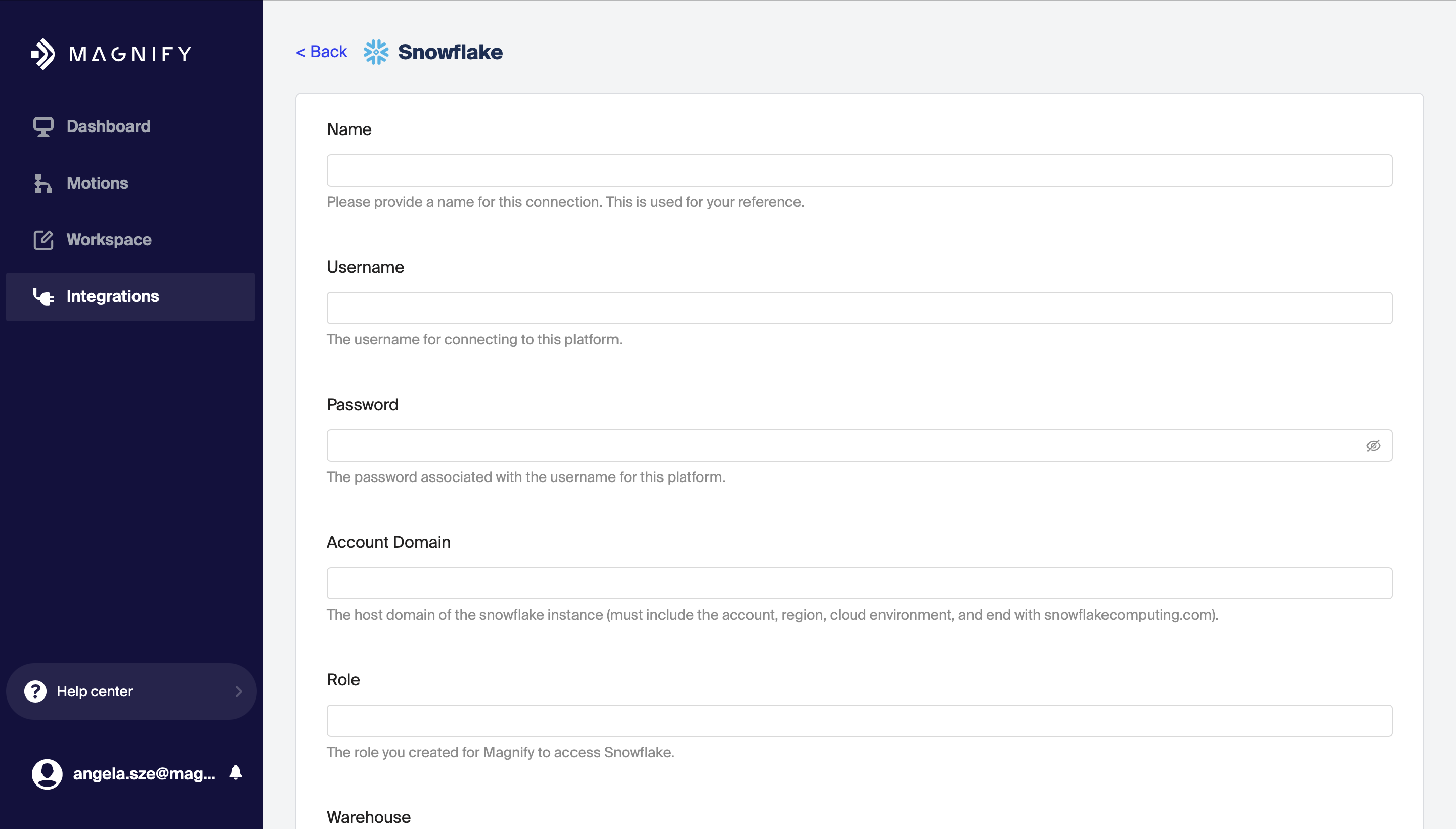Click the Magnify logo icon
Screen dimensions: 1456x829
(x=43, y=54)
